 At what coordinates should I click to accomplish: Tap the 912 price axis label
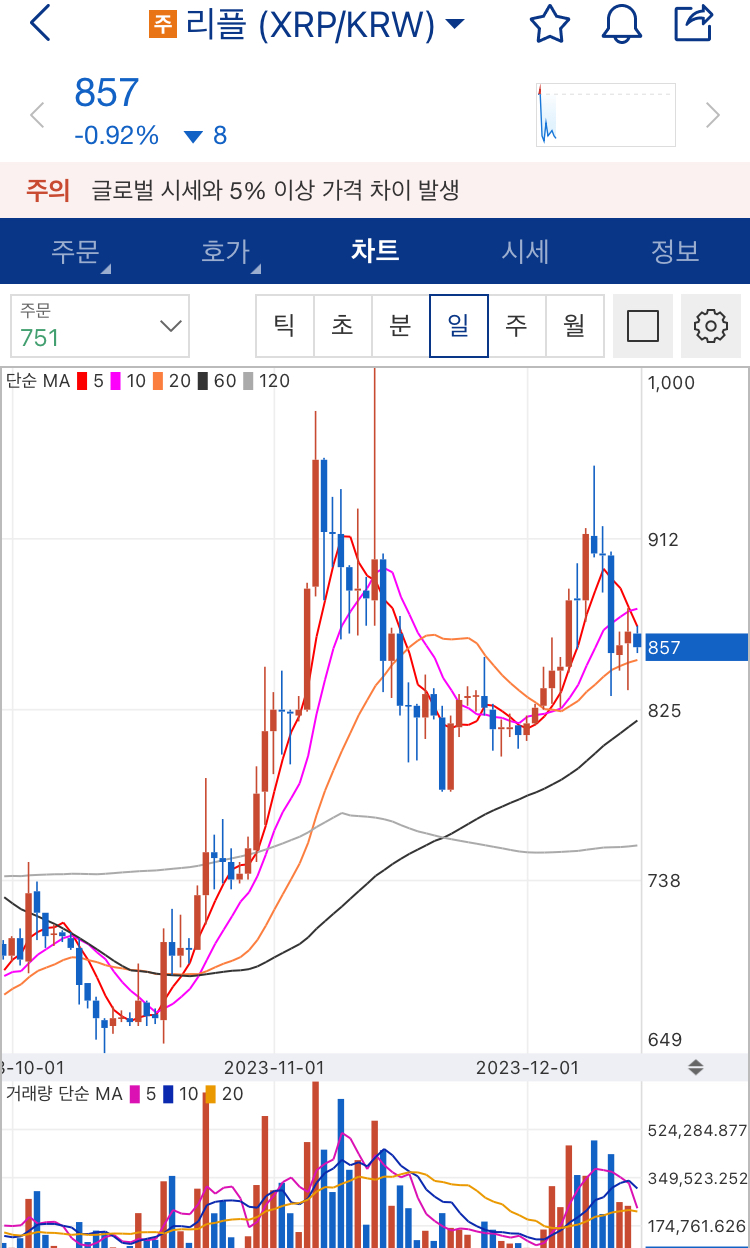(663, 539)
